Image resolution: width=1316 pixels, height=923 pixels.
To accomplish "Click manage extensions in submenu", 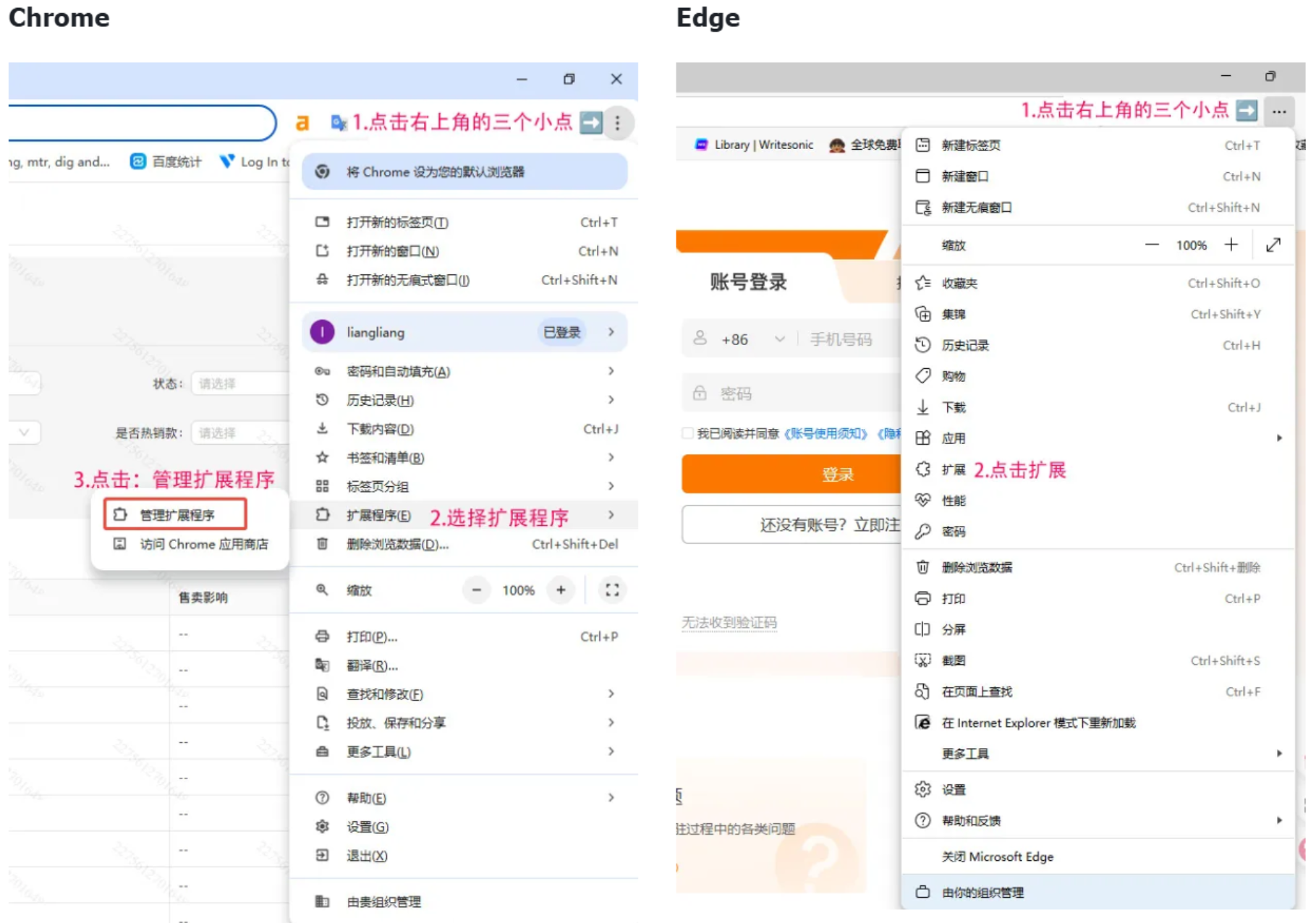I will (x=175, y=514).
